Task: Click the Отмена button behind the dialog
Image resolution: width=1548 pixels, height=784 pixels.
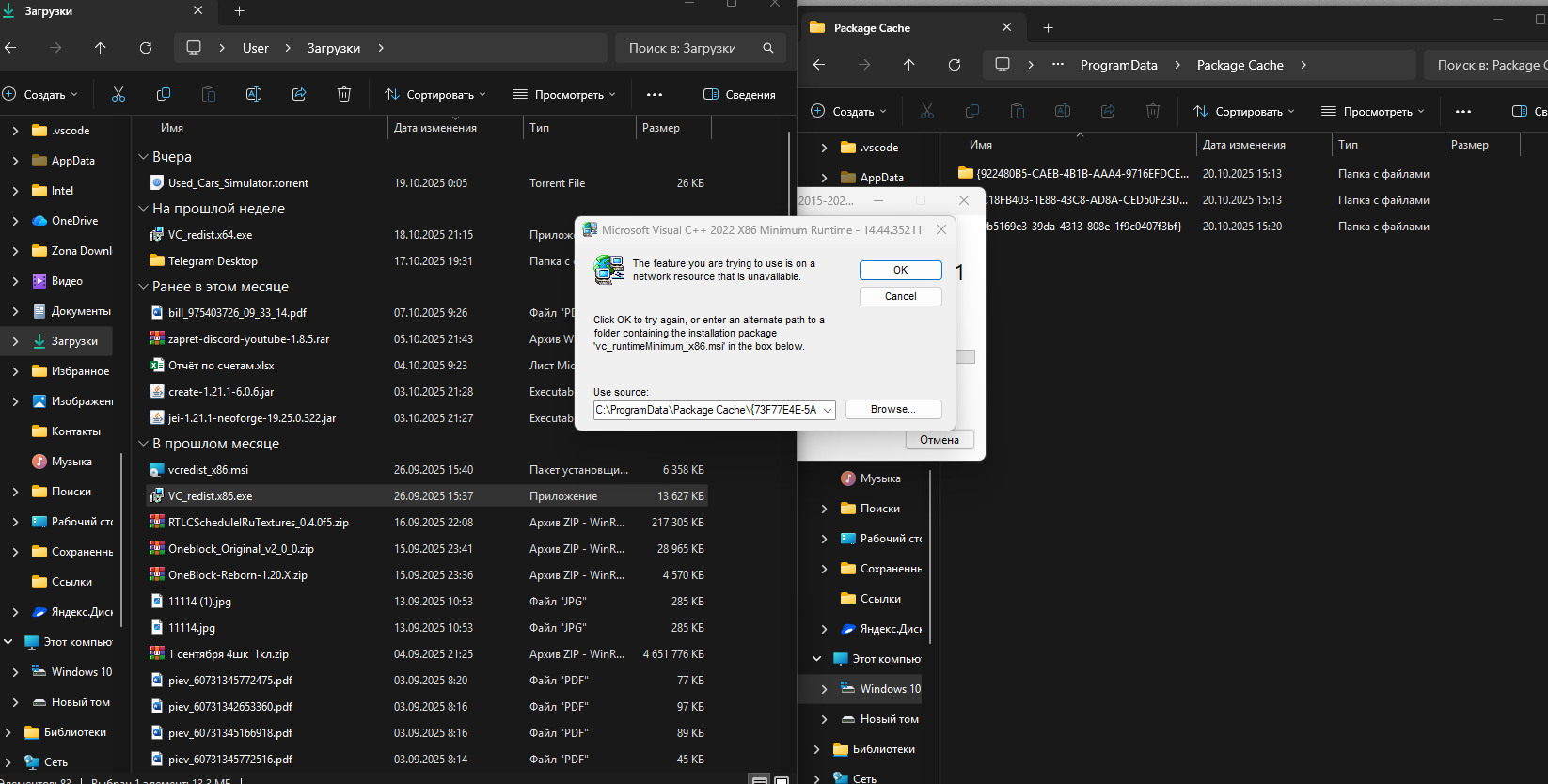Action: pos(940,440)
